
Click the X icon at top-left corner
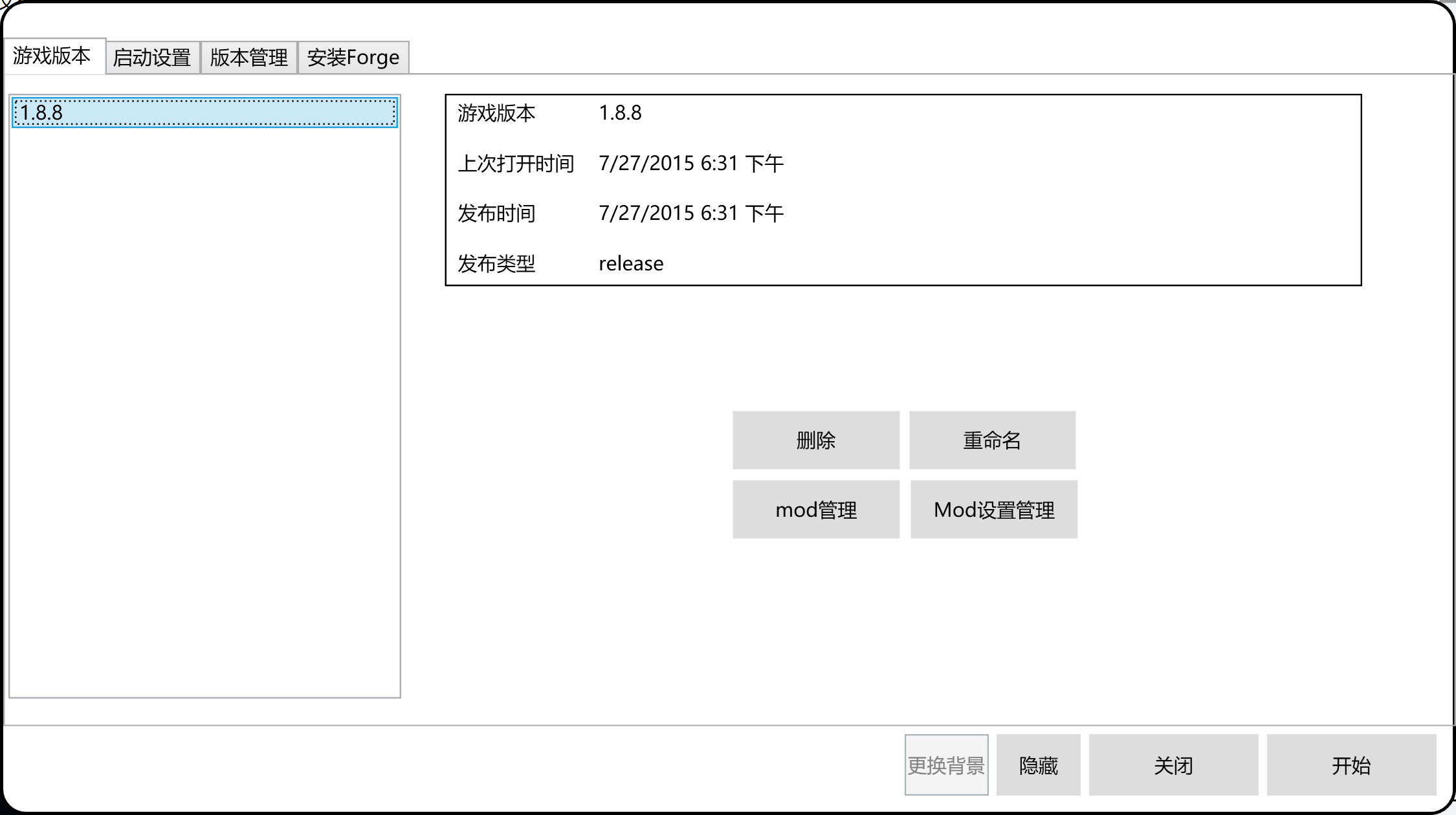[6, 5]
